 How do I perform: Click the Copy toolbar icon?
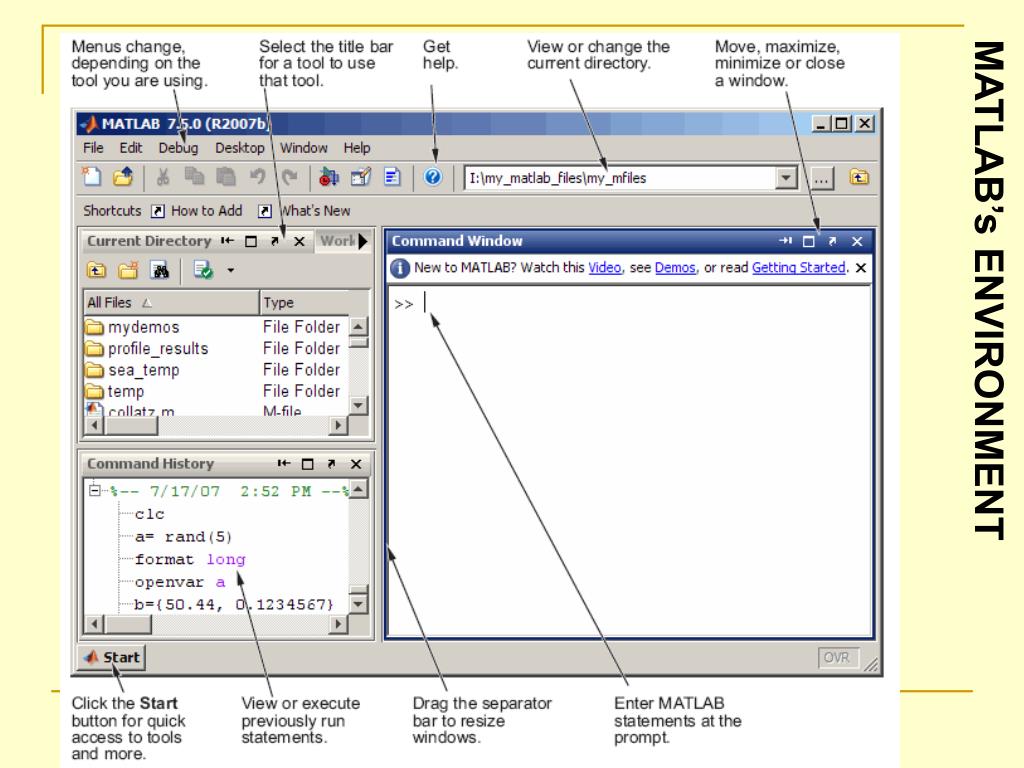pyautogui.click(x=194, y=177)
